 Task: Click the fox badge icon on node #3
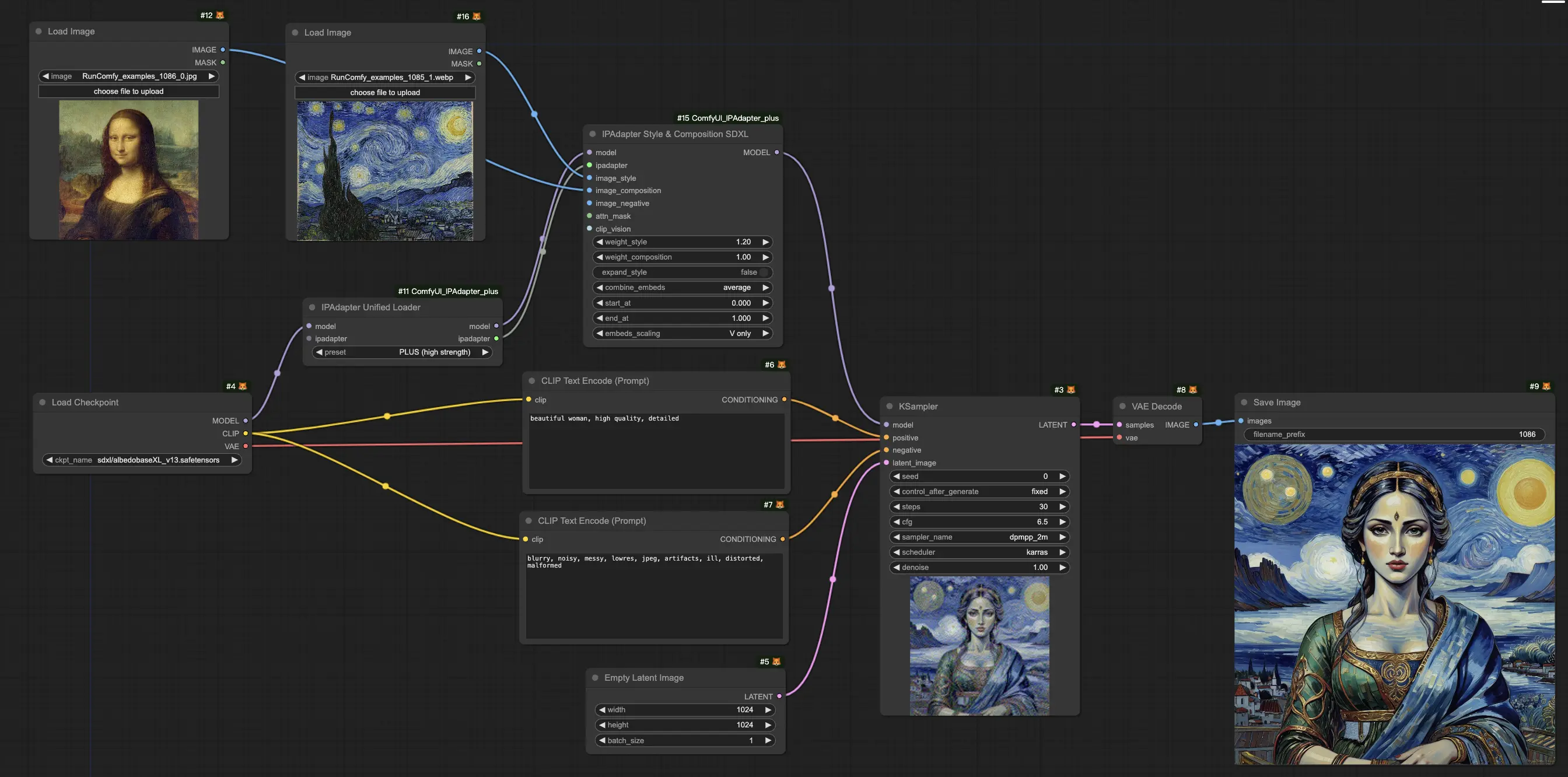coord(1072,390)
